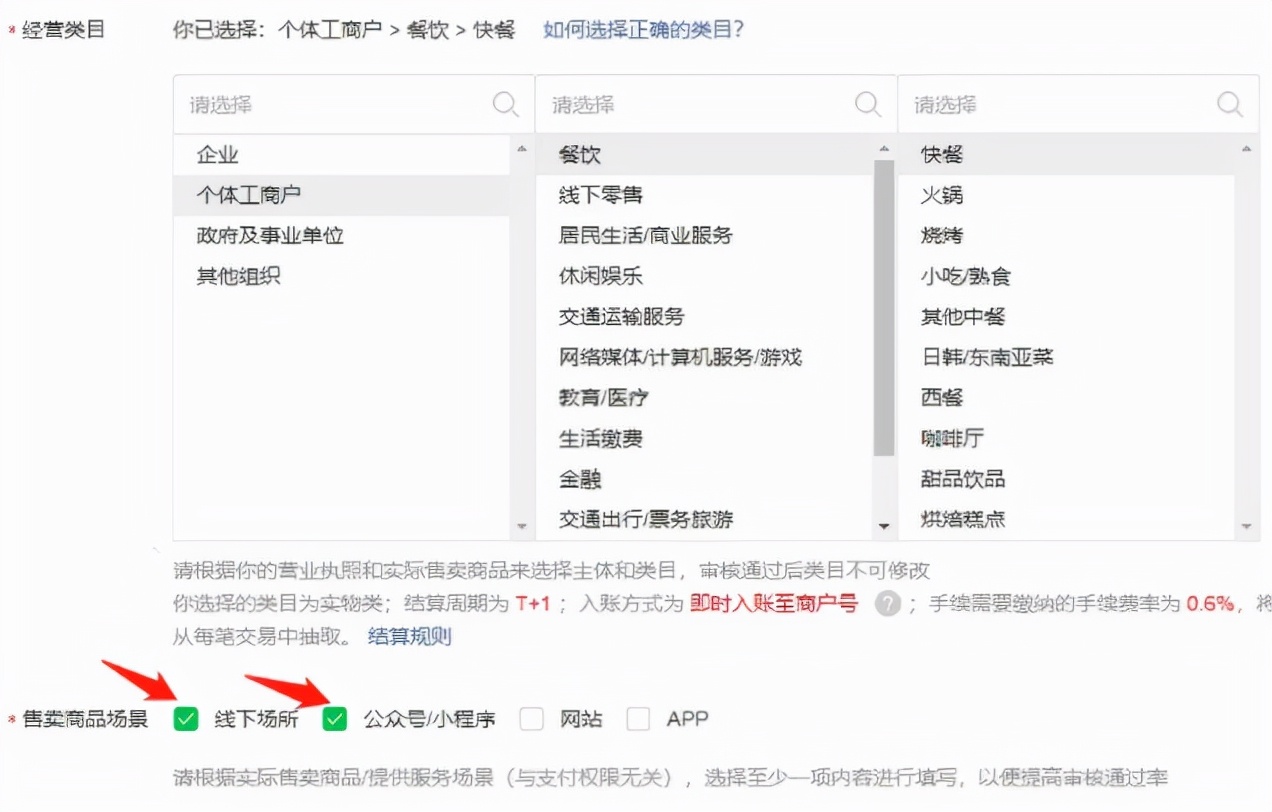Uncheck the 线下场所 checkbox
Screen dimensions: 1272x812
184,718
